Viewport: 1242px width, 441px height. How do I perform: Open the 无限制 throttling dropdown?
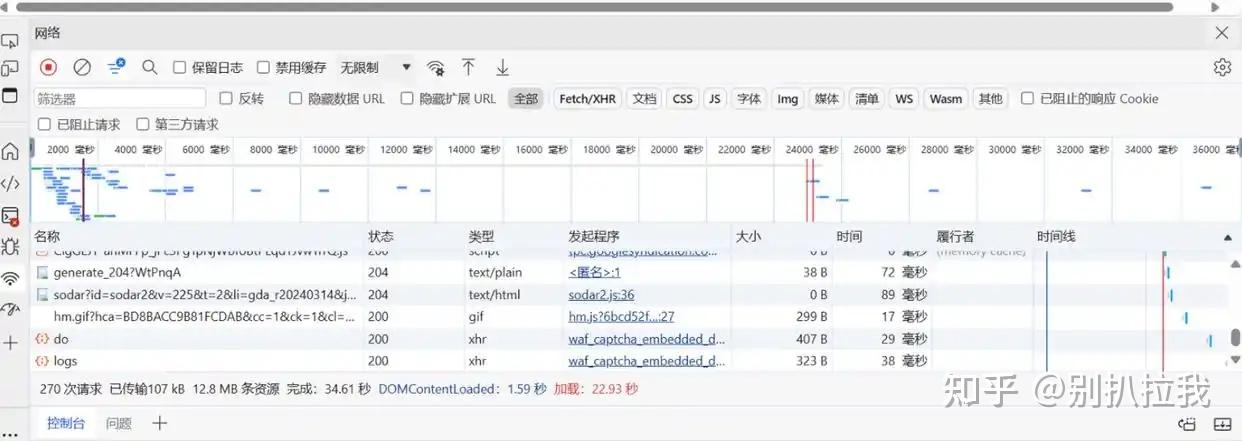coord(376,67)
